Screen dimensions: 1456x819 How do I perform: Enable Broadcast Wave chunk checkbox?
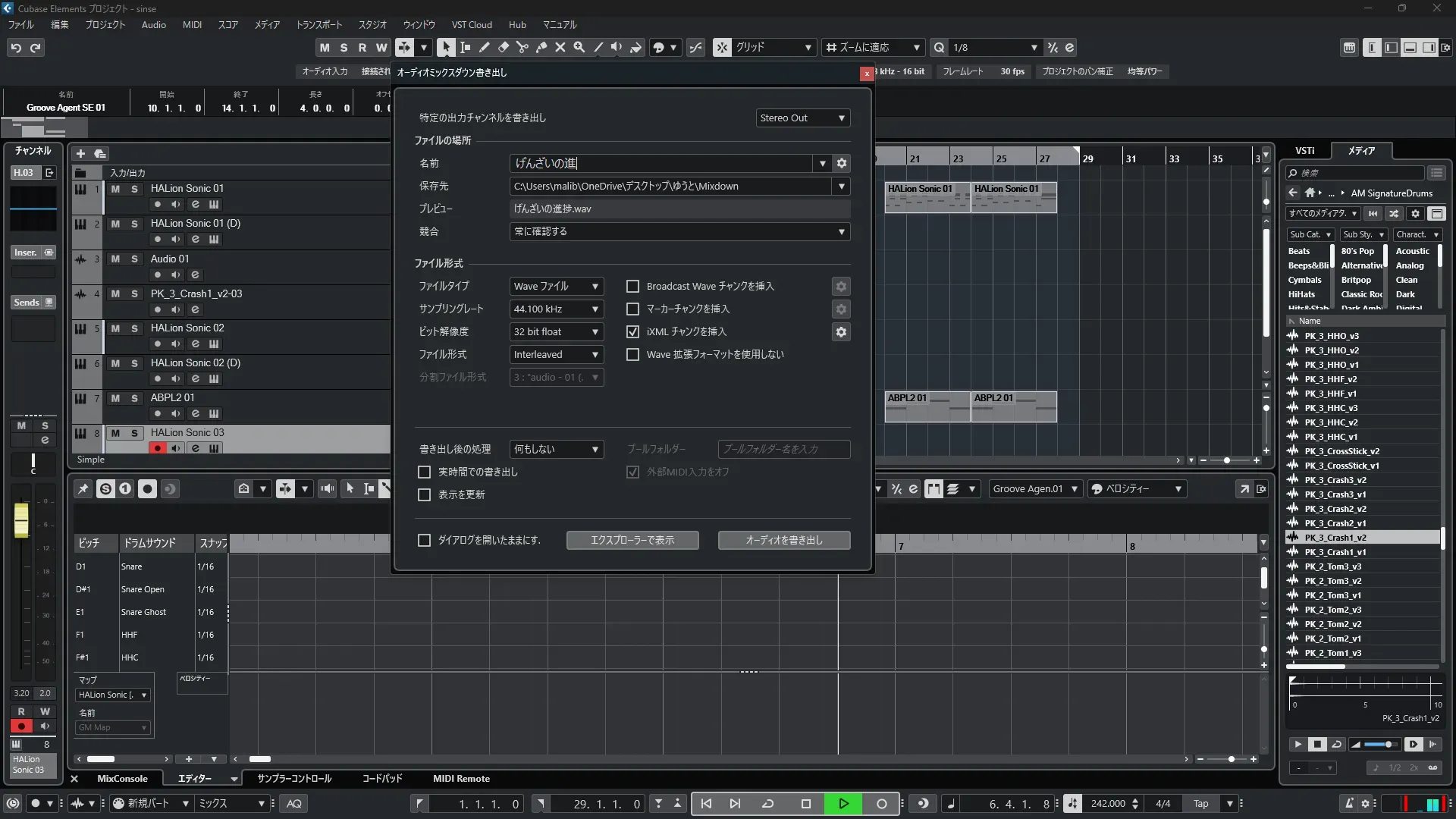tap(632, 287)
